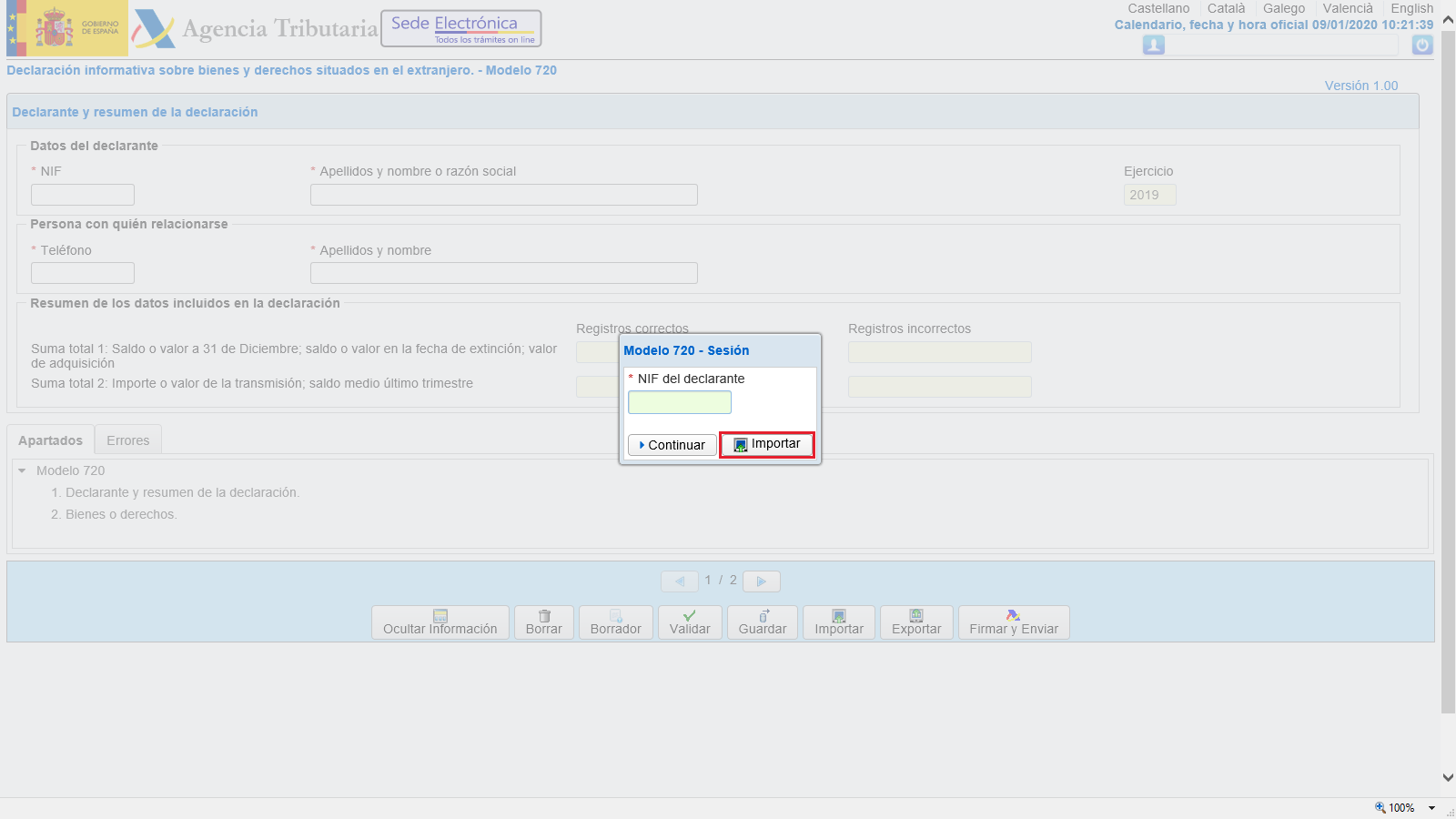Select the Errores tab
This screenshot has height=819, width=1456.
pos(128,440)
